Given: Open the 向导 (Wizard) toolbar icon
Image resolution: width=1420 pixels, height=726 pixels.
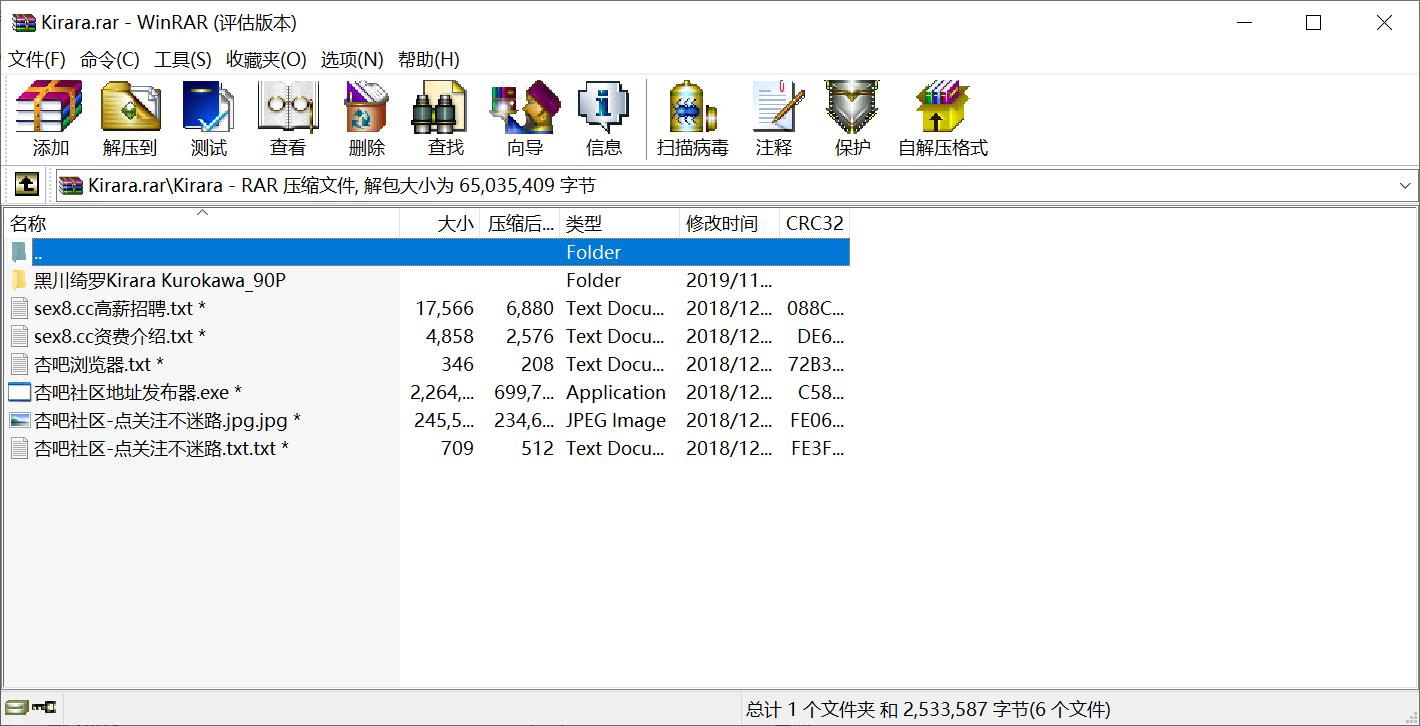Looking at the screenshot, I should point(525,107).
